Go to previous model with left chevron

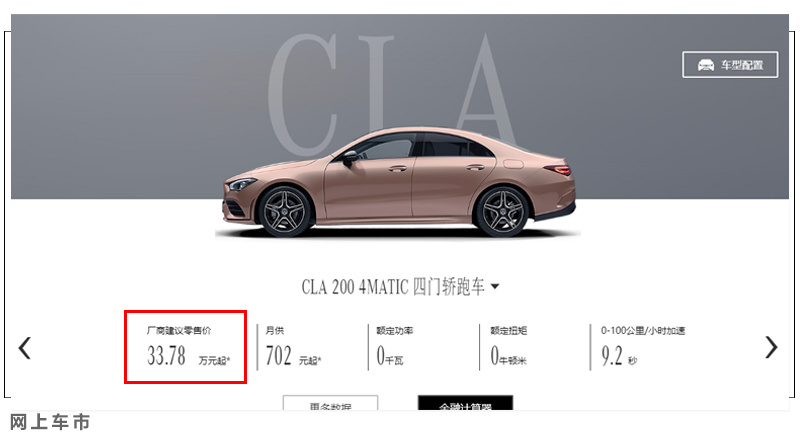pyautogui.click(x=24, y=348)
